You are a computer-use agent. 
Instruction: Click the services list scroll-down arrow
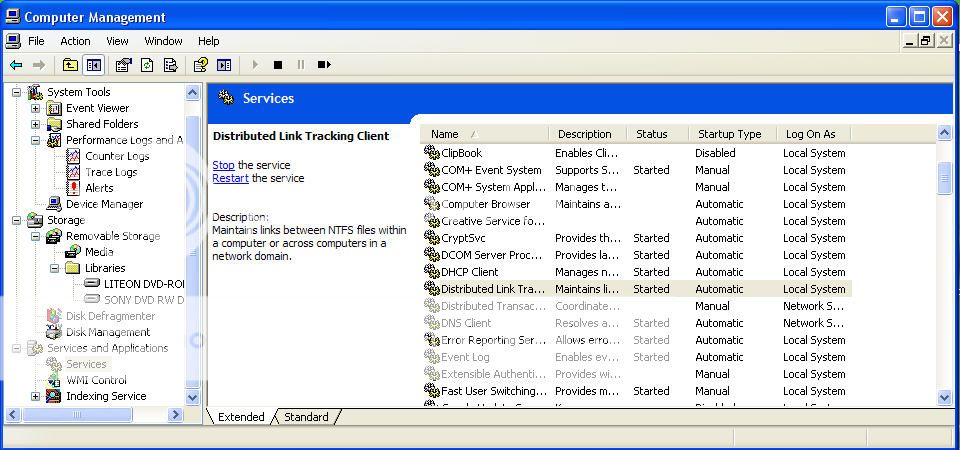click(944, 398)
